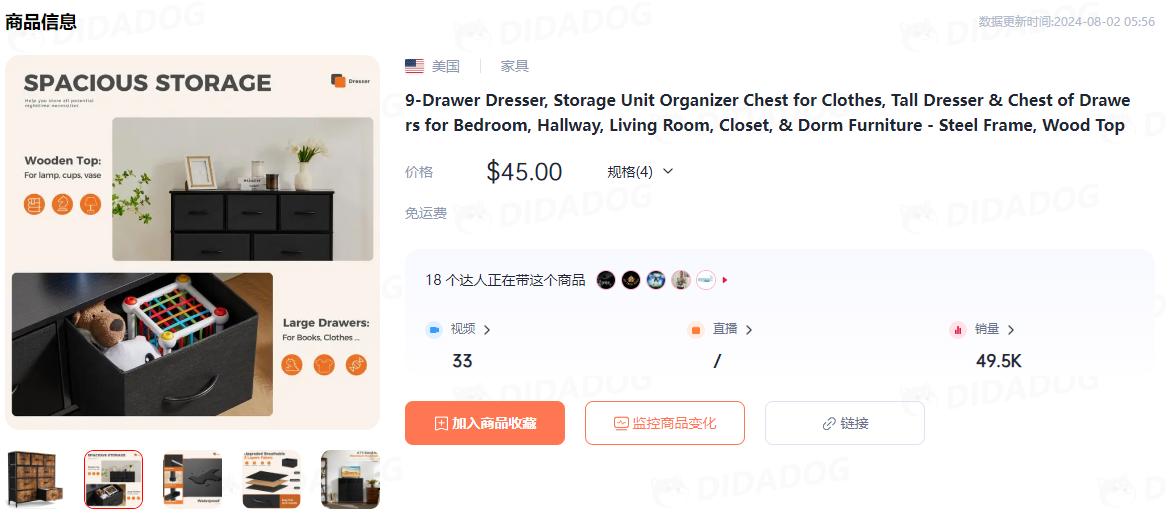
Task: Click the 监控商品变化 button
Action: [x=665, y=423]
